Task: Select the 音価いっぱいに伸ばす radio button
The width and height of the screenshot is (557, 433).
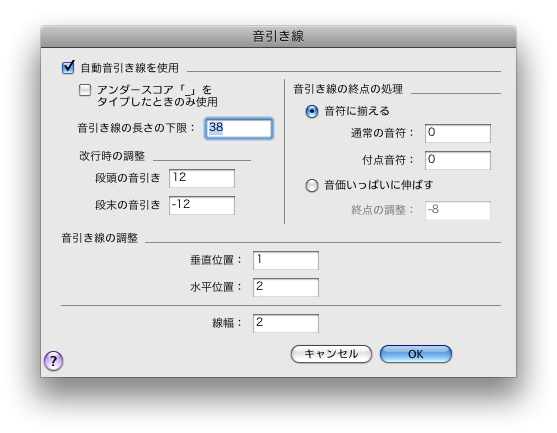Action: (x=312, y=185)
